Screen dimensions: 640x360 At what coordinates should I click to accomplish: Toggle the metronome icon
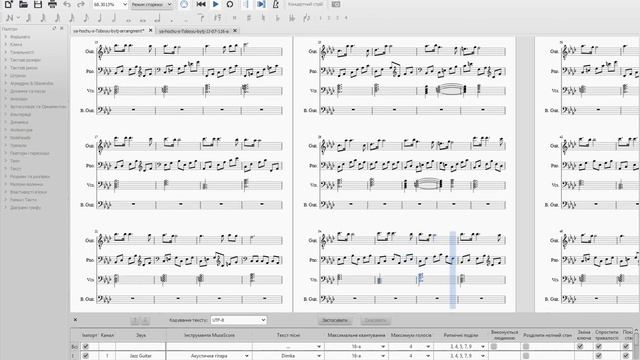(x=276, y=4)
